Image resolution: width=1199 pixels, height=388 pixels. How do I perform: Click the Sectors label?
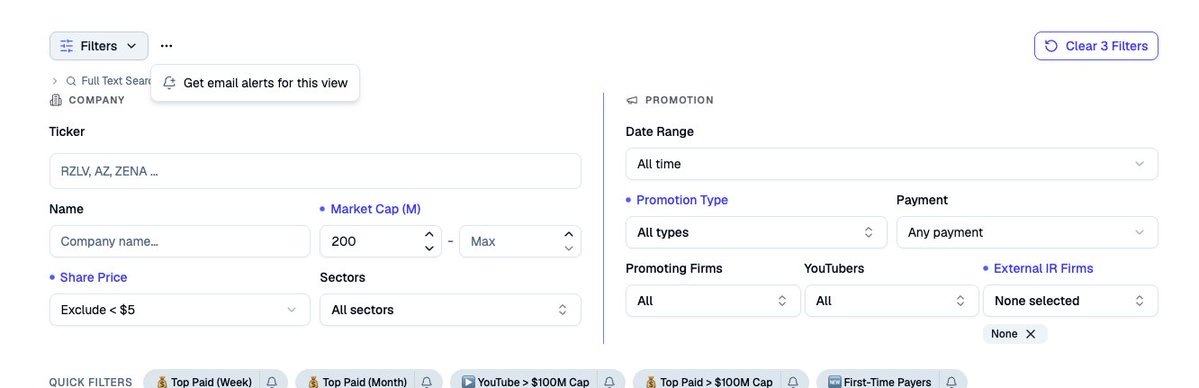[343, 277]
